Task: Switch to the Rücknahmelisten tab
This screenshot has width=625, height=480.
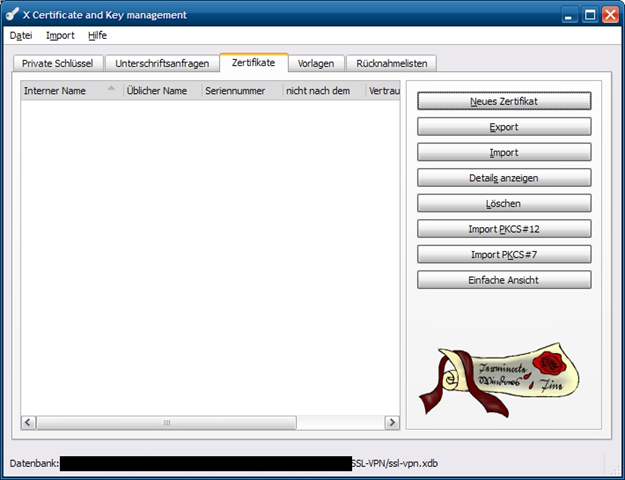Action: click(391, 63)
